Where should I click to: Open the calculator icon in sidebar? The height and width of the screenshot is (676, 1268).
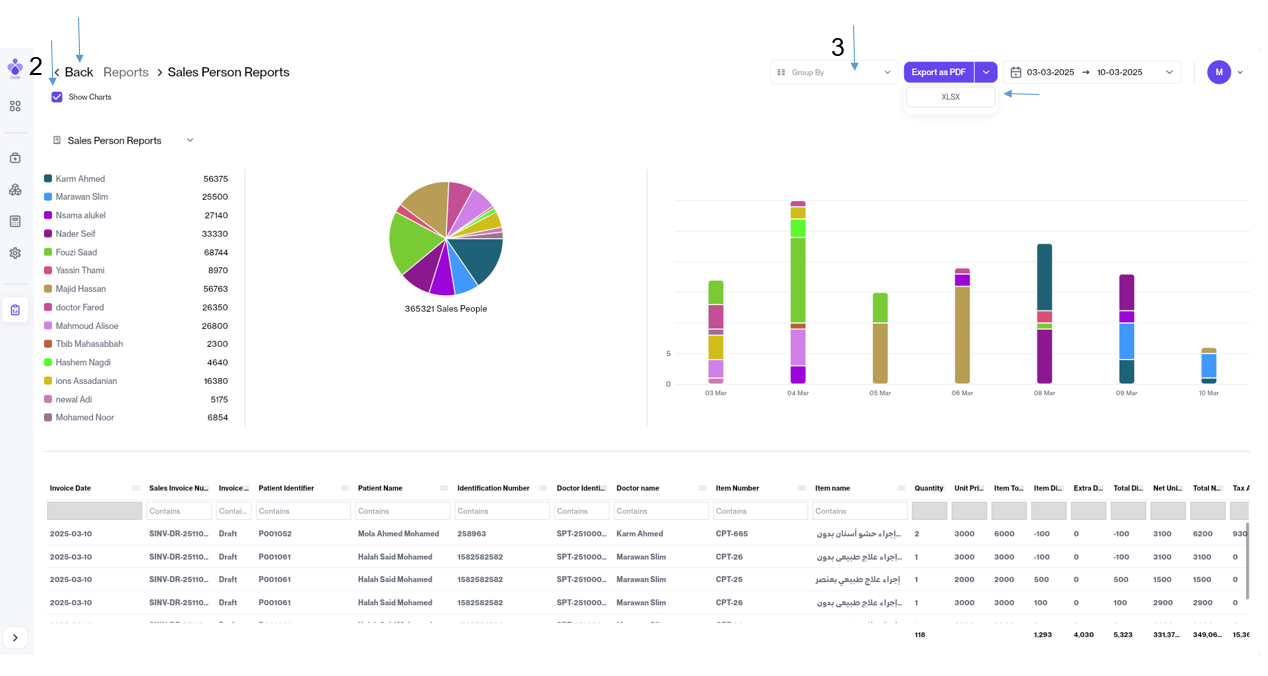tap(15, 221)
